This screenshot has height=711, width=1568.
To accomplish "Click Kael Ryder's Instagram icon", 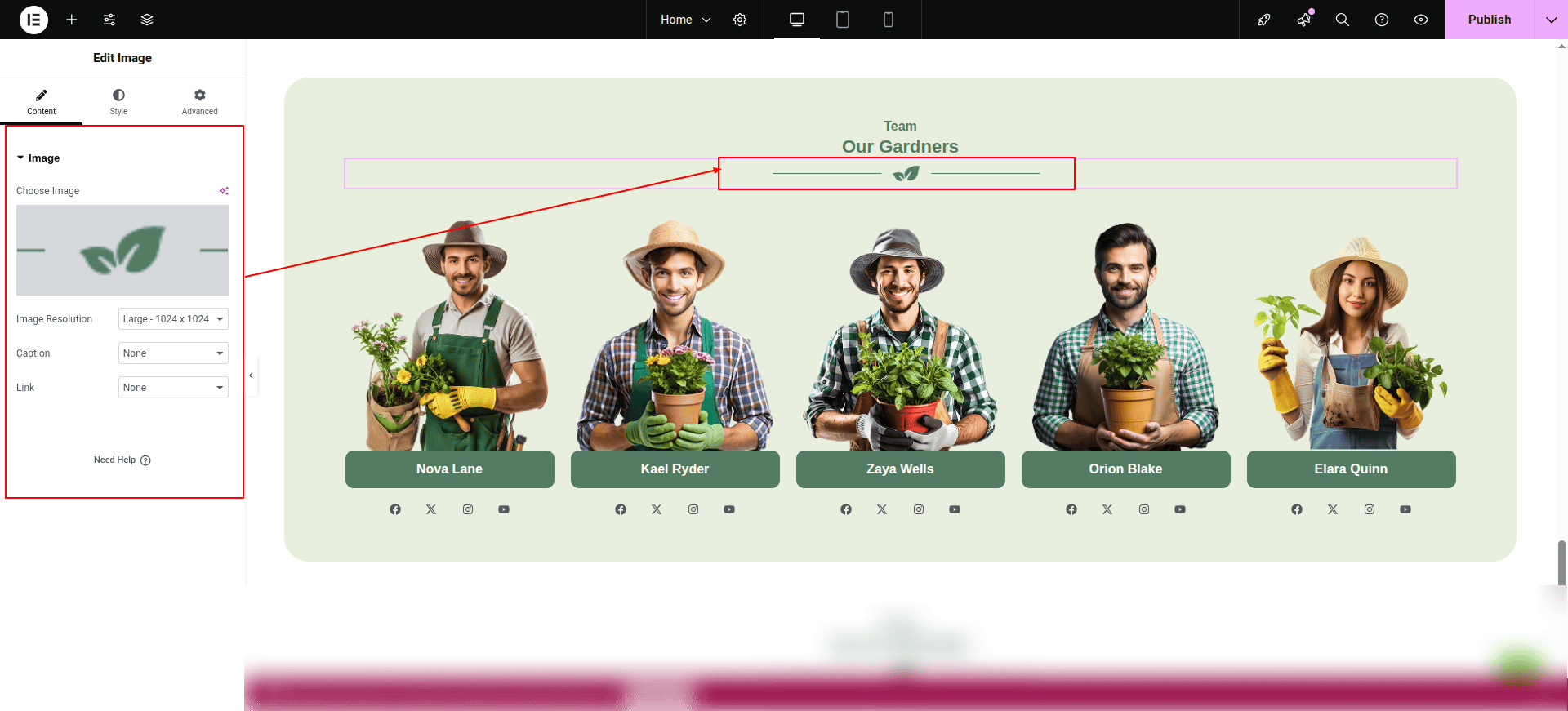I will coord(693,509).
